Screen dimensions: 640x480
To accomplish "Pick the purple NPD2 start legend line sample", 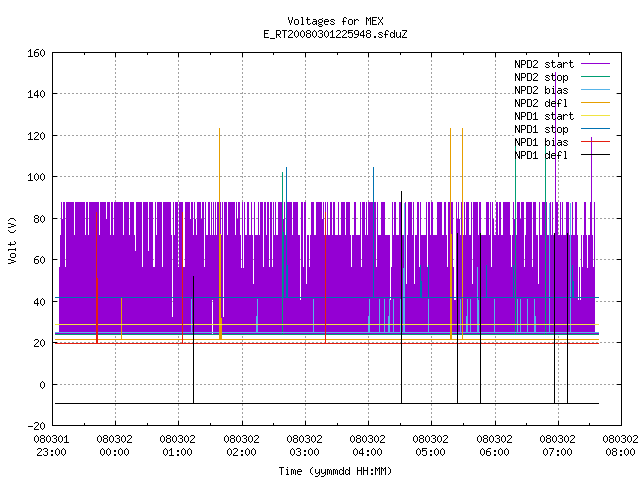I will (x=595, y=64).
